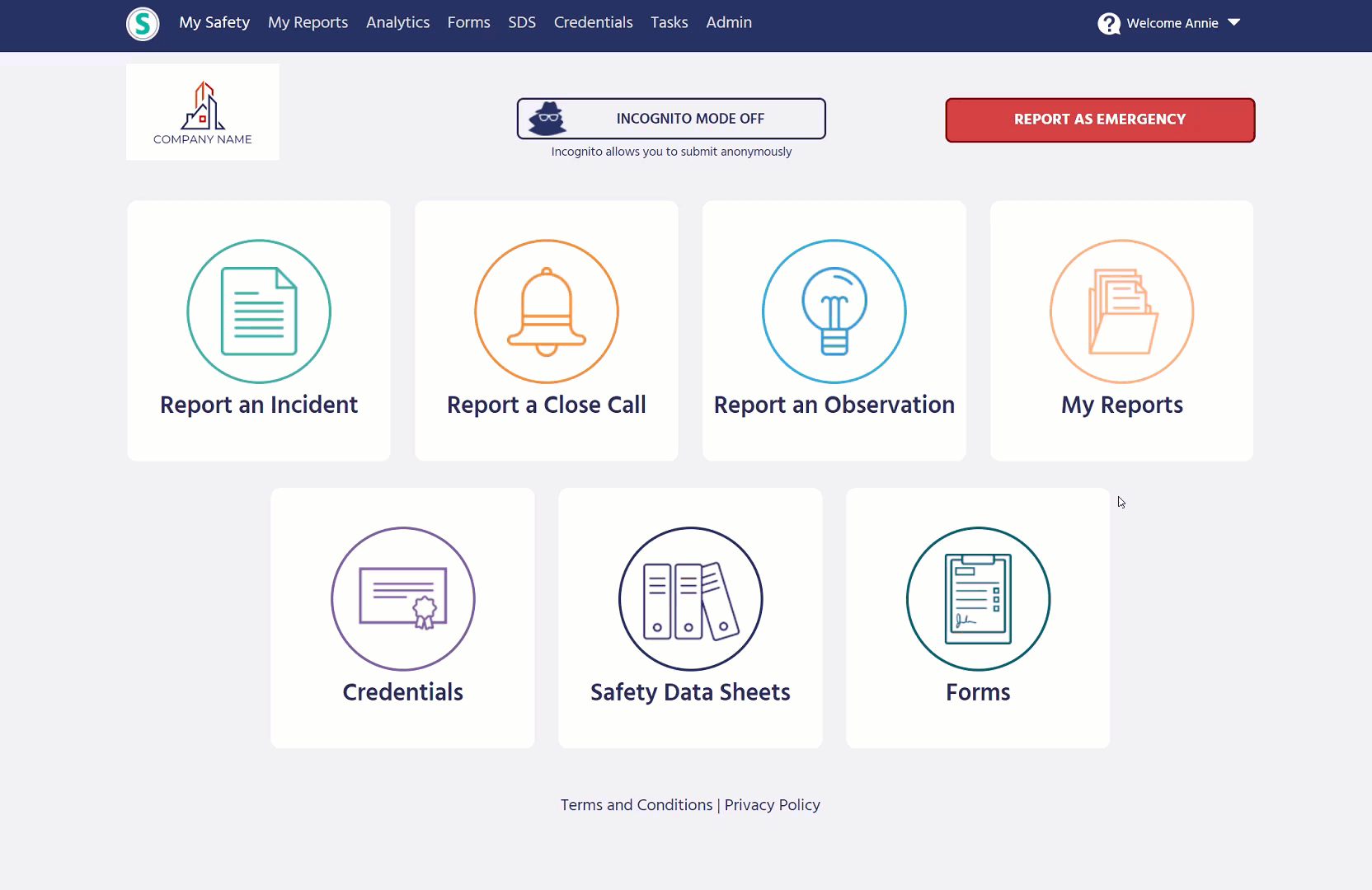1372x890 pixels.
Task: Go to Tasks in the top menu
Action: 669,23
